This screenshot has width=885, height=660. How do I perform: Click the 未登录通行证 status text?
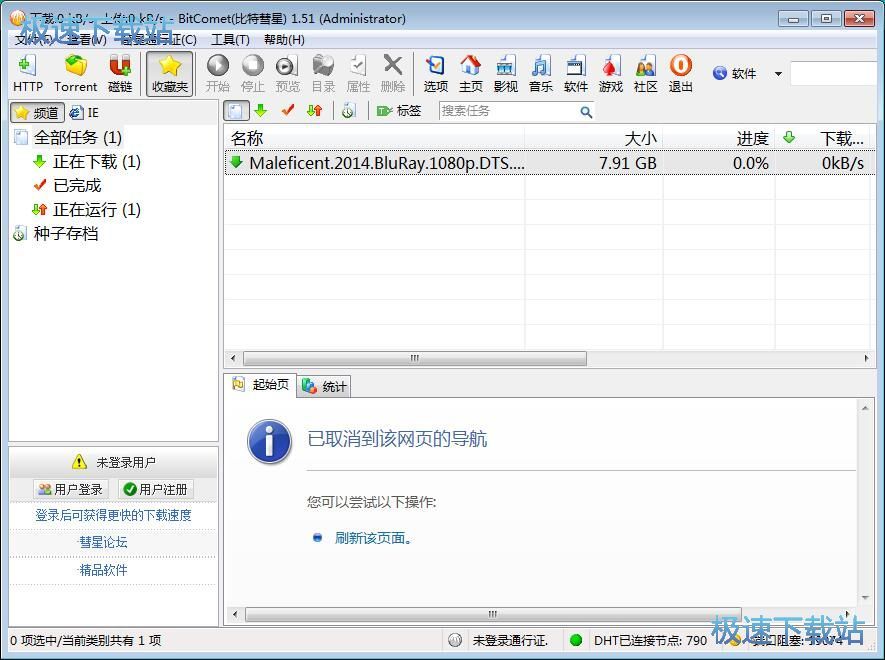click(510, 640)
